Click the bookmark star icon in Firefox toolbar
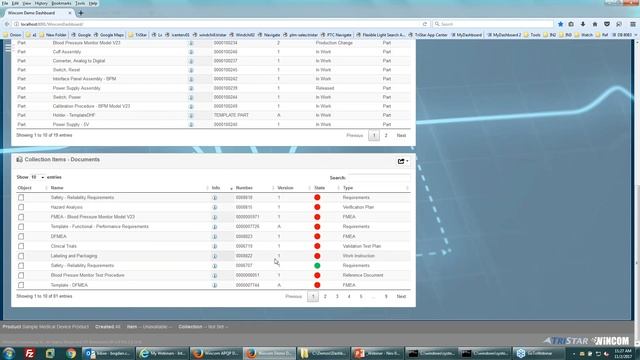 [560, 24]
